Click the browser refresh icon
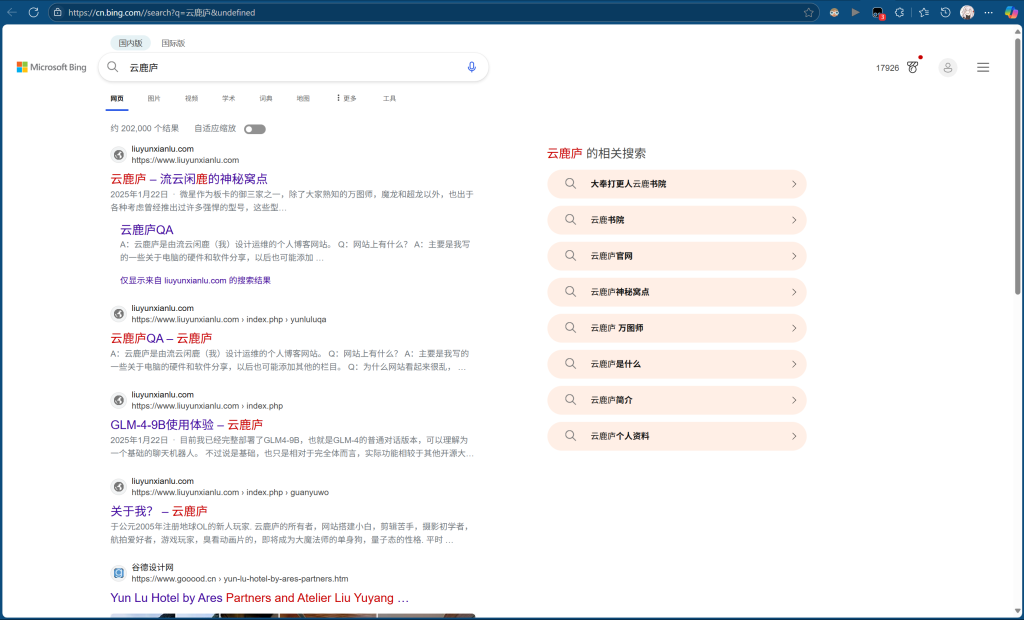This screenshot has height=620, width=1024. click(33, 12)
